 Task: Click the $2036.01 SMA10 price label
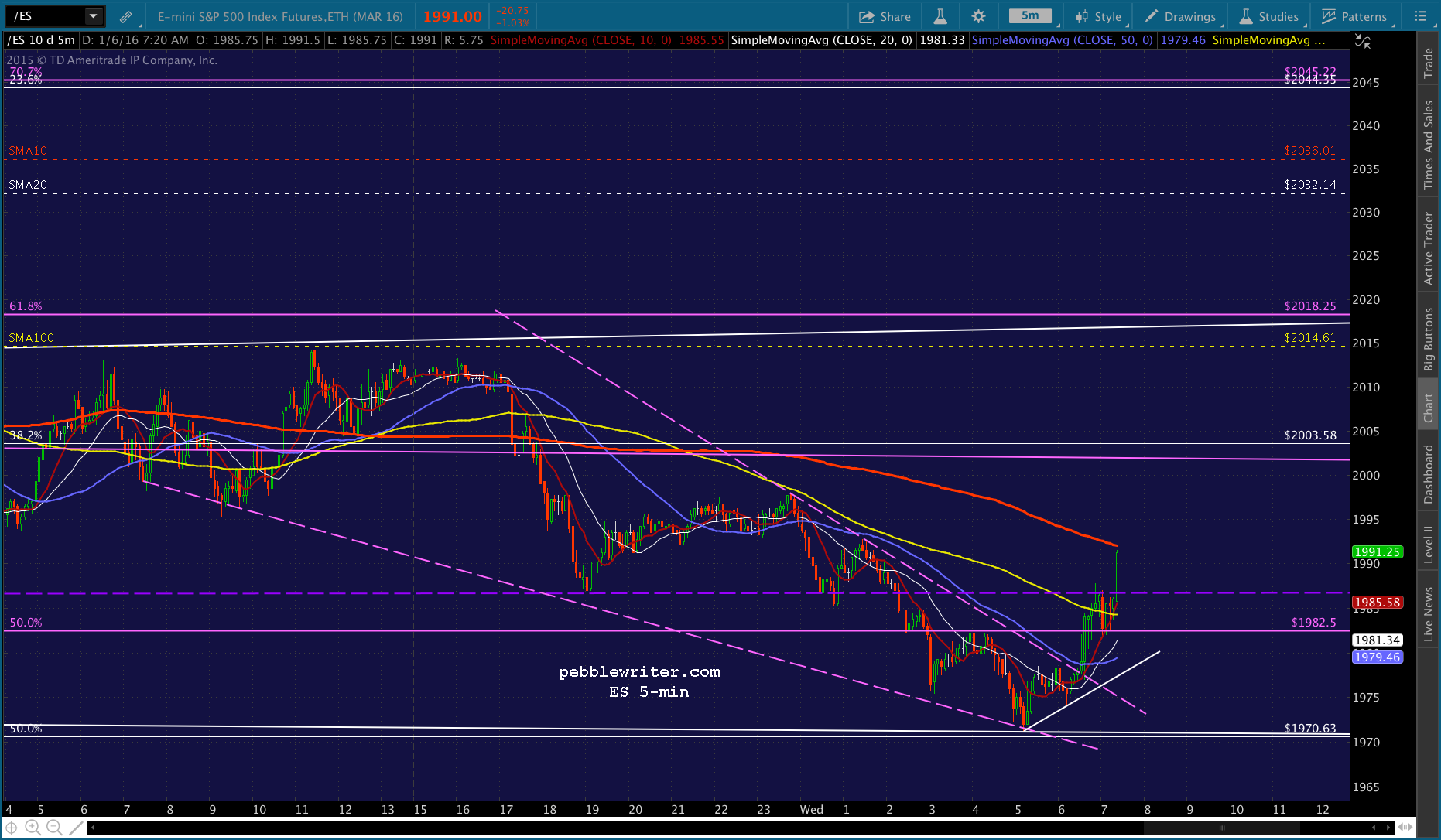pos(1310,151)
